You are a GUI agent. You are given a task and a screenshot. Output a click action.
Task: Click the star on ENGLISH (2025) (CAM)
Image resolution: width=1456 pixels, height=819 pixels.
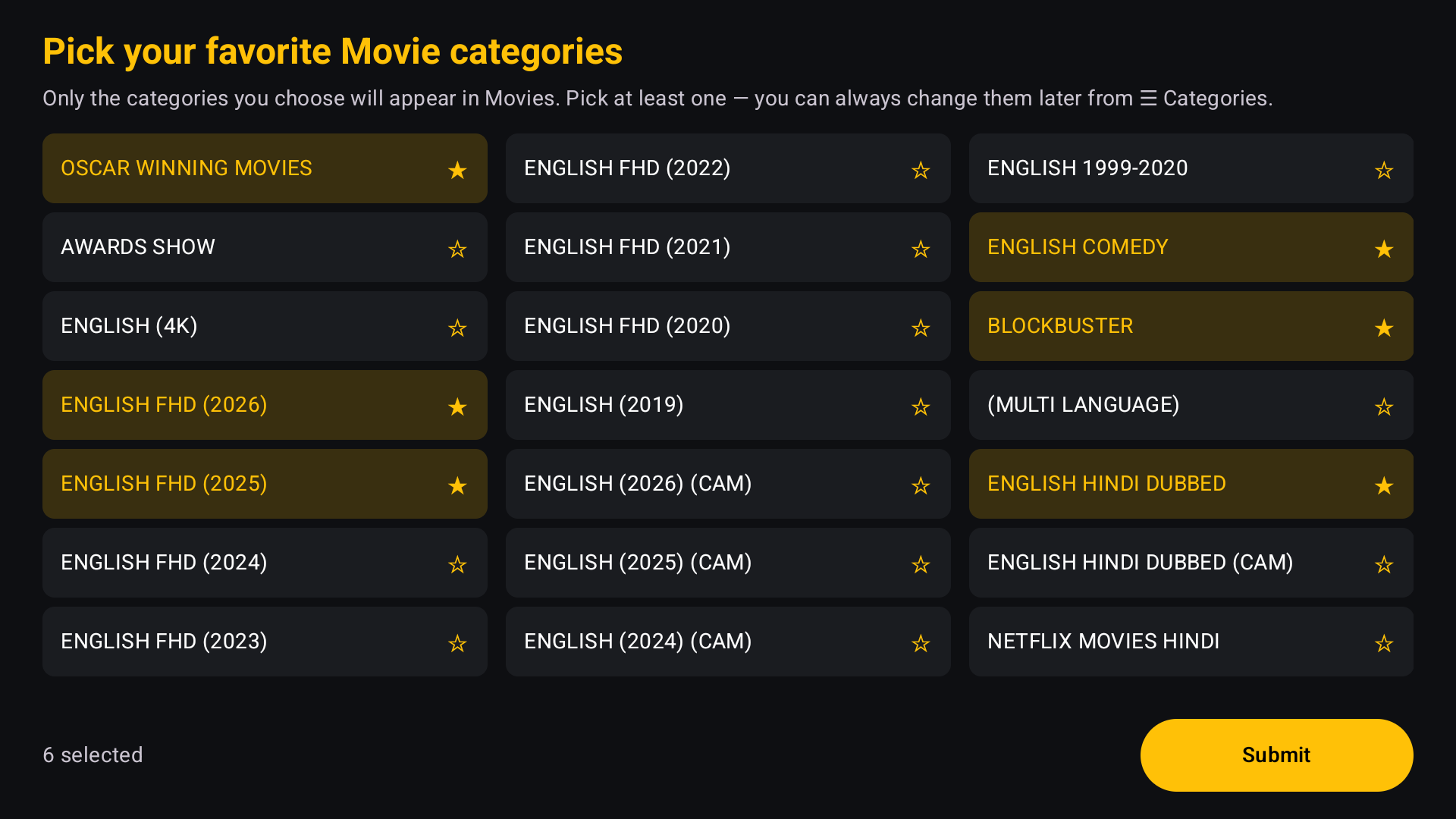(x=921, y=564)
